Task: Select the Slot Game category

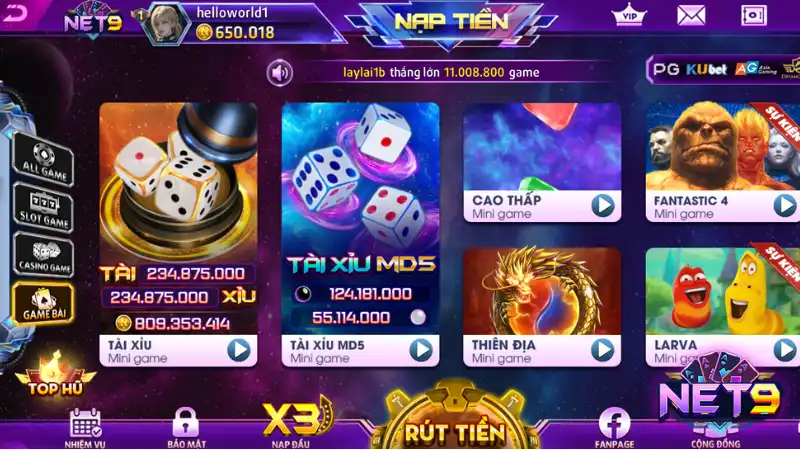Action: coord(44,208)
